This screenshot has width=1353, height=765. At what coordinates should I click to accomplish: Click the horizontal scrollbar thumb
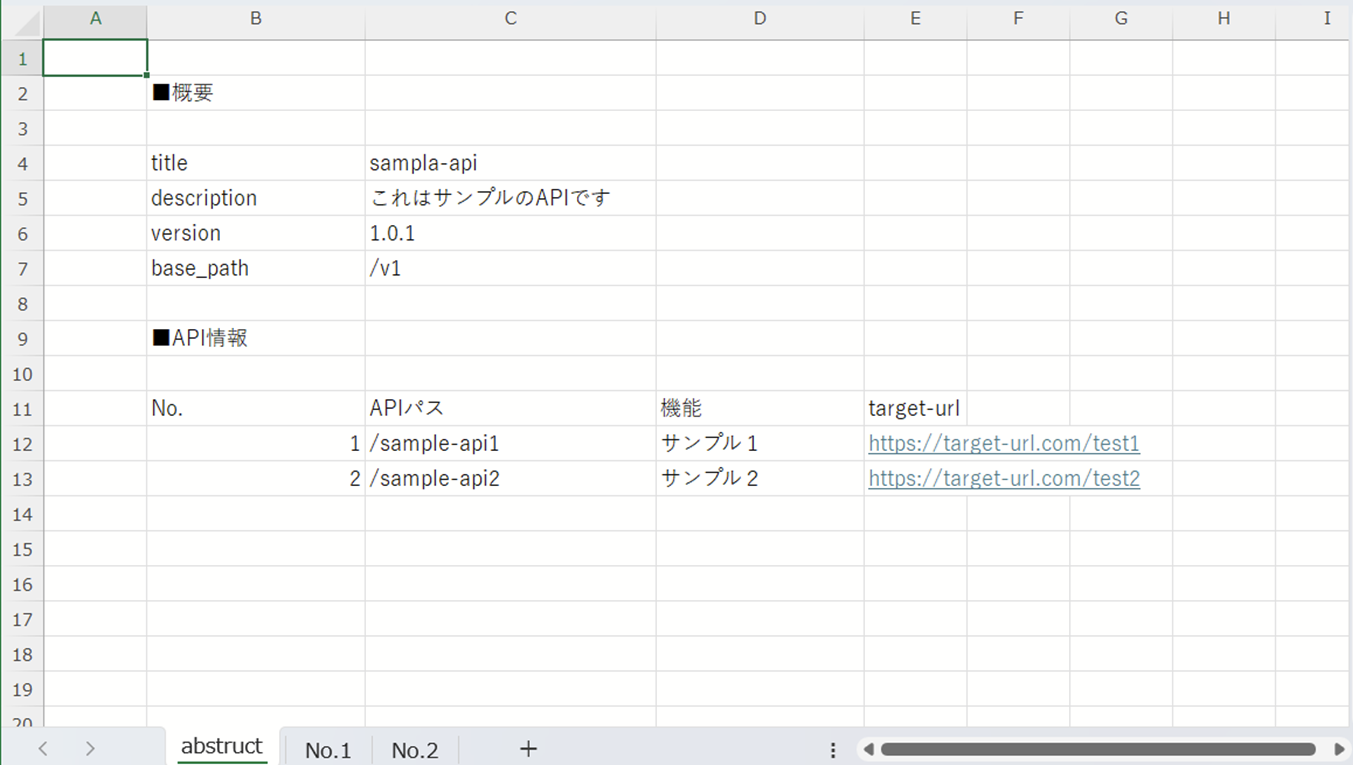coord(1098,749)
